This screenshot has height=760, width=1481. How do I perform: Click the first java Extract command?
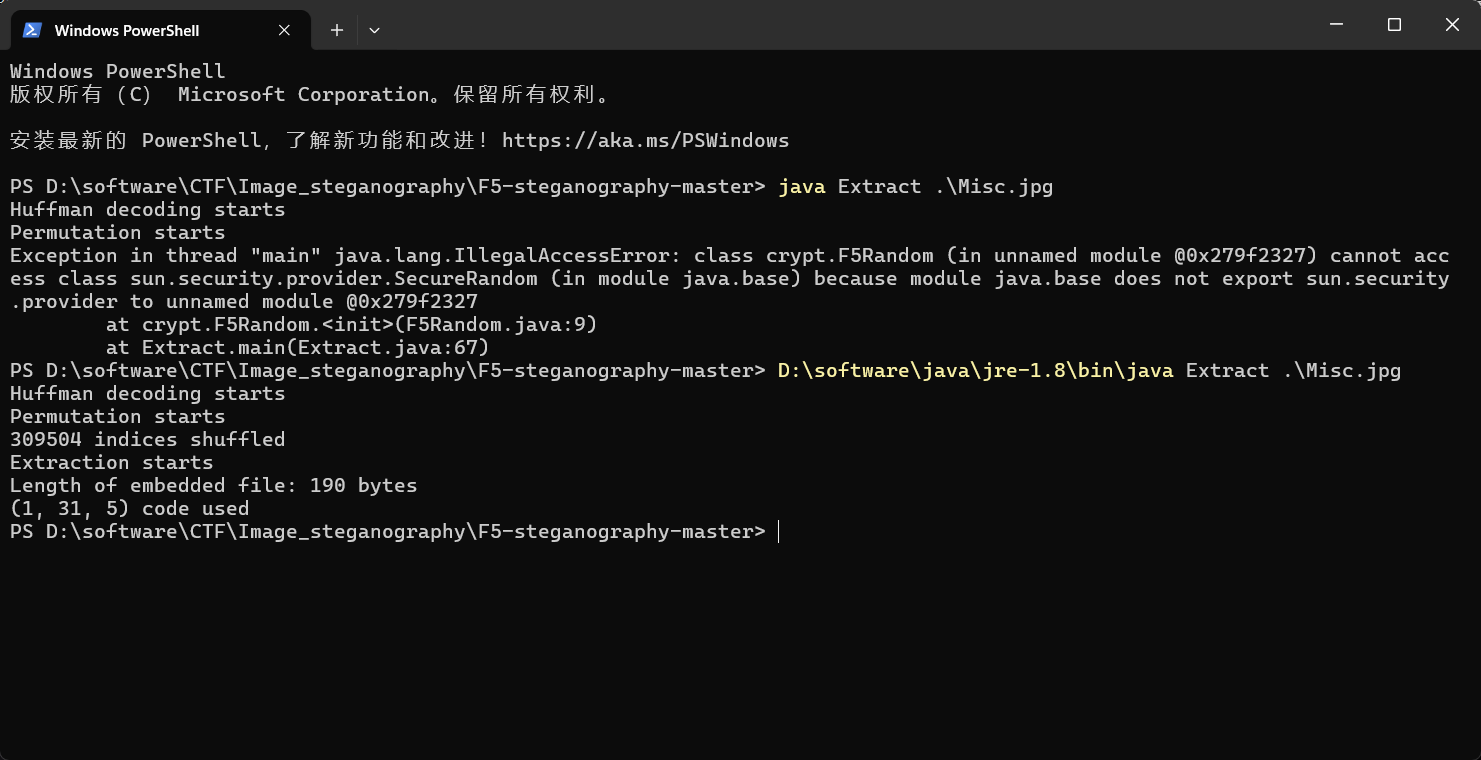coord(916,187)
